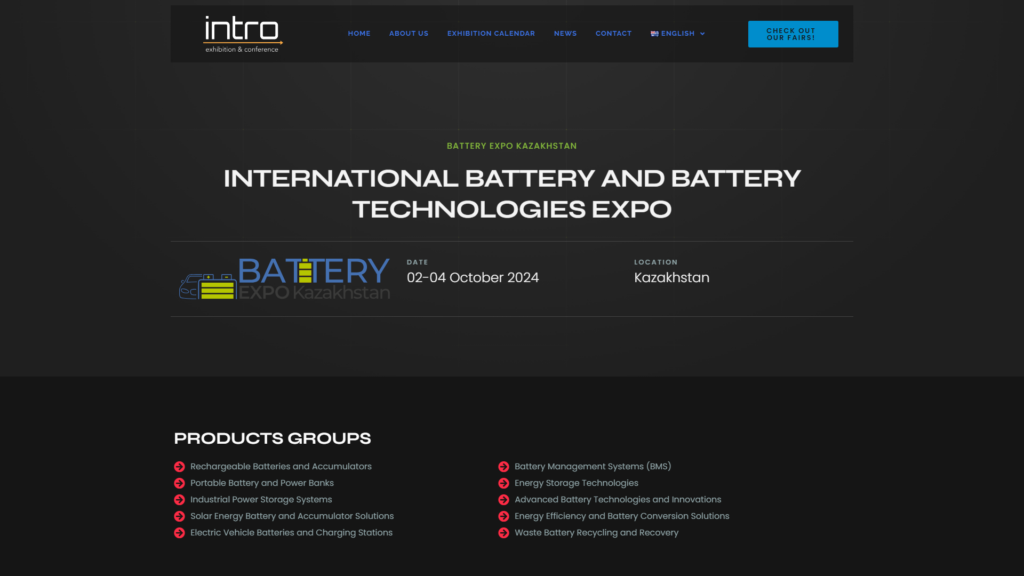Open the Exhibition Calendar menu
The image size is (1024, 576).
(491, 33)
